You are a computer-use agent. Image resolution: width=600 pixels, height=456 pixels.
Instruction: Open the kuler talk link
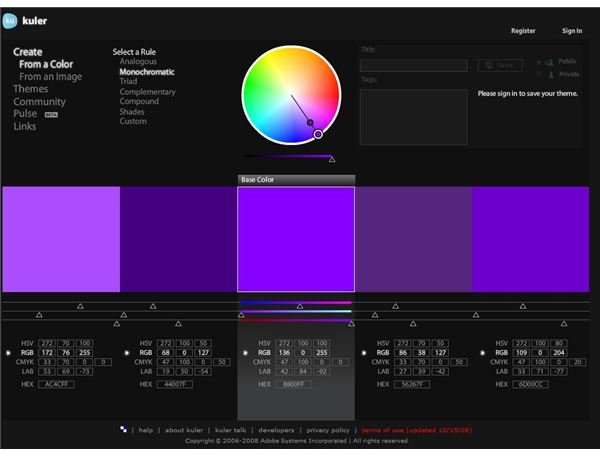(x=231, y=430)
